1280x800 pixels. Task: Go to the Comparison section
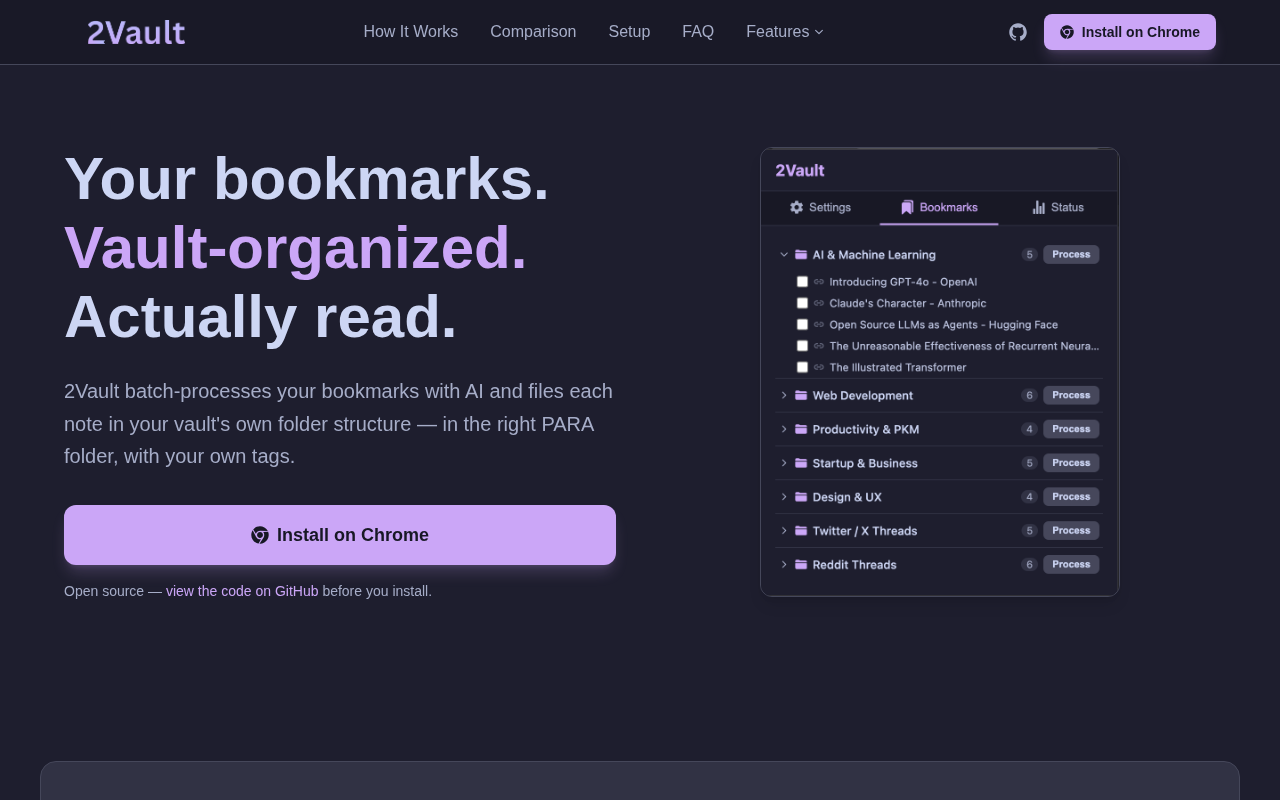coord(533,32)
